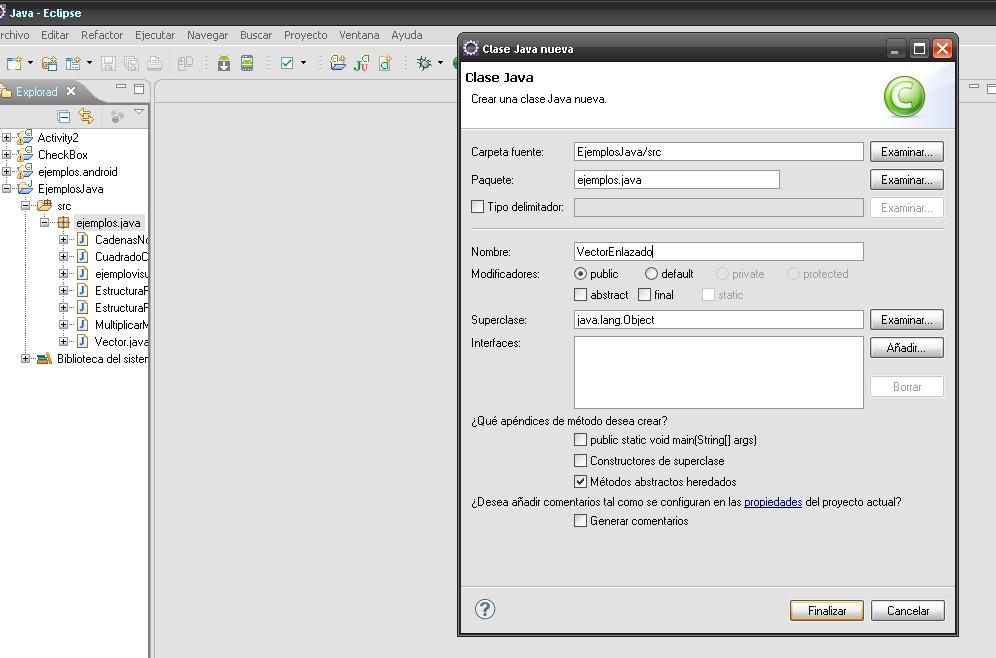Minimize the Package Explorer panel
Viewport: 996px width, 658px height.
pos(121,87)
